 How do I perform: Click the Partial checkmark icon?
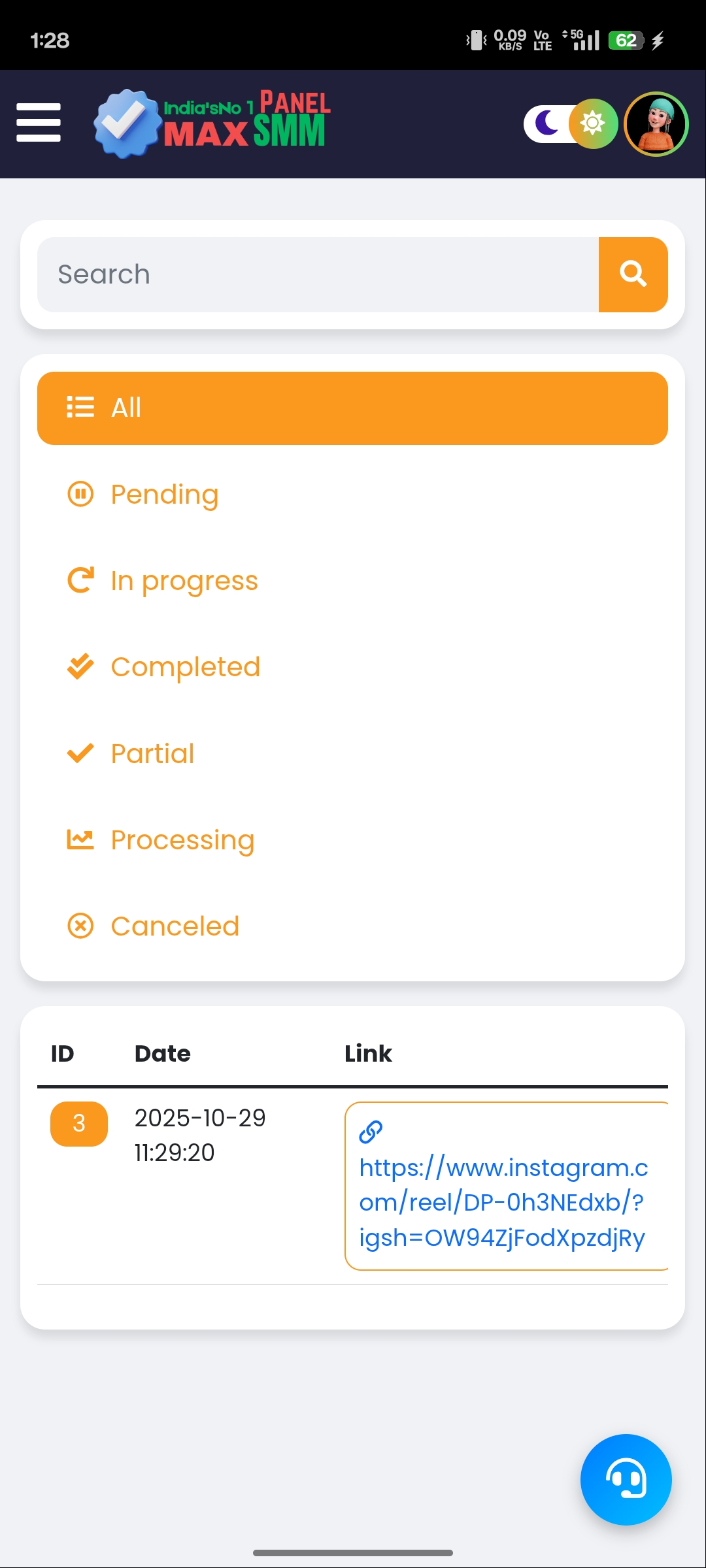point(80,753)
